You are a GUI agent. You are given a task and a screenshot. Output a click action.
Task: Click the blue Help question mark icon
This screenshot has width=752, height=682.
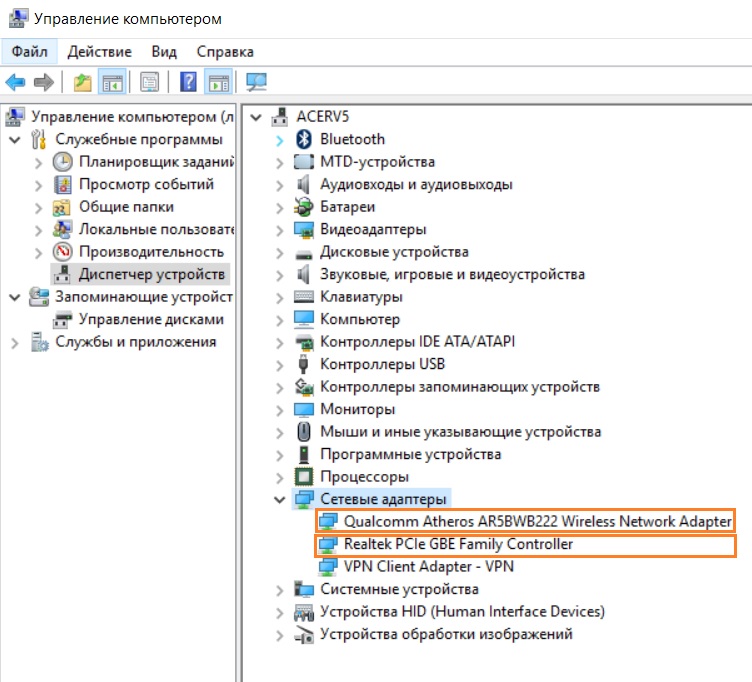pyautogui.click(x=188, y=82)
